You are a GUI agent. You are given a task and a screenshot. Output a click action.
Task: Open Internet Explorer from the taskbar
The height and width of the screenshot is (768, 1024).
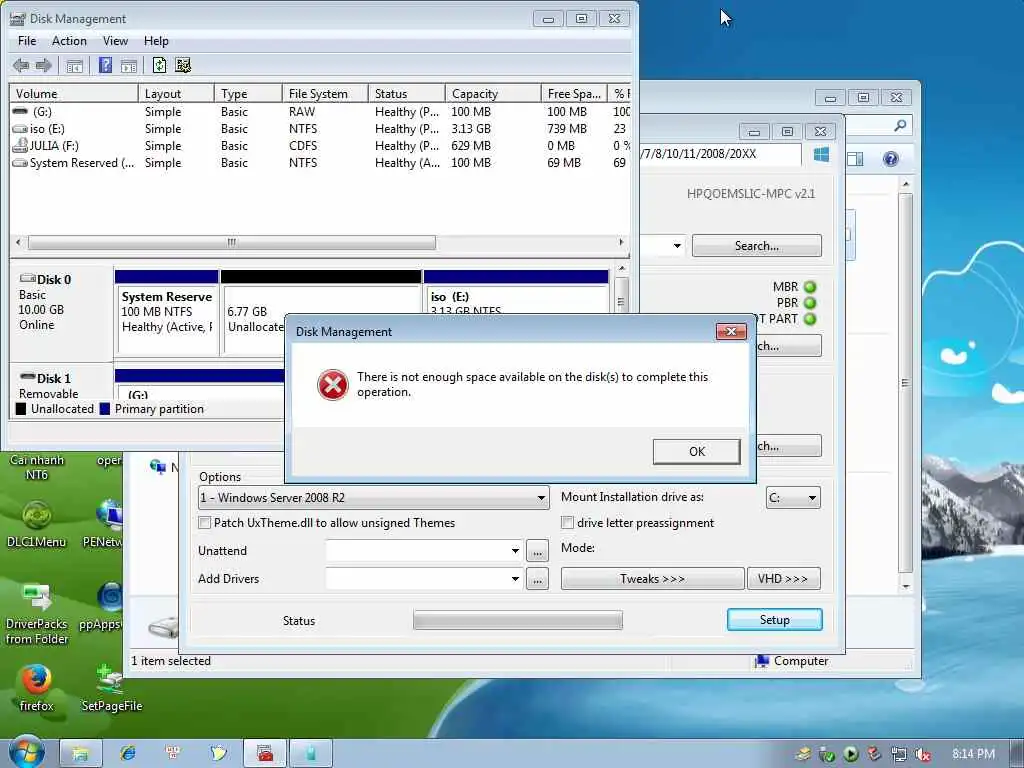tap(128, 753)
